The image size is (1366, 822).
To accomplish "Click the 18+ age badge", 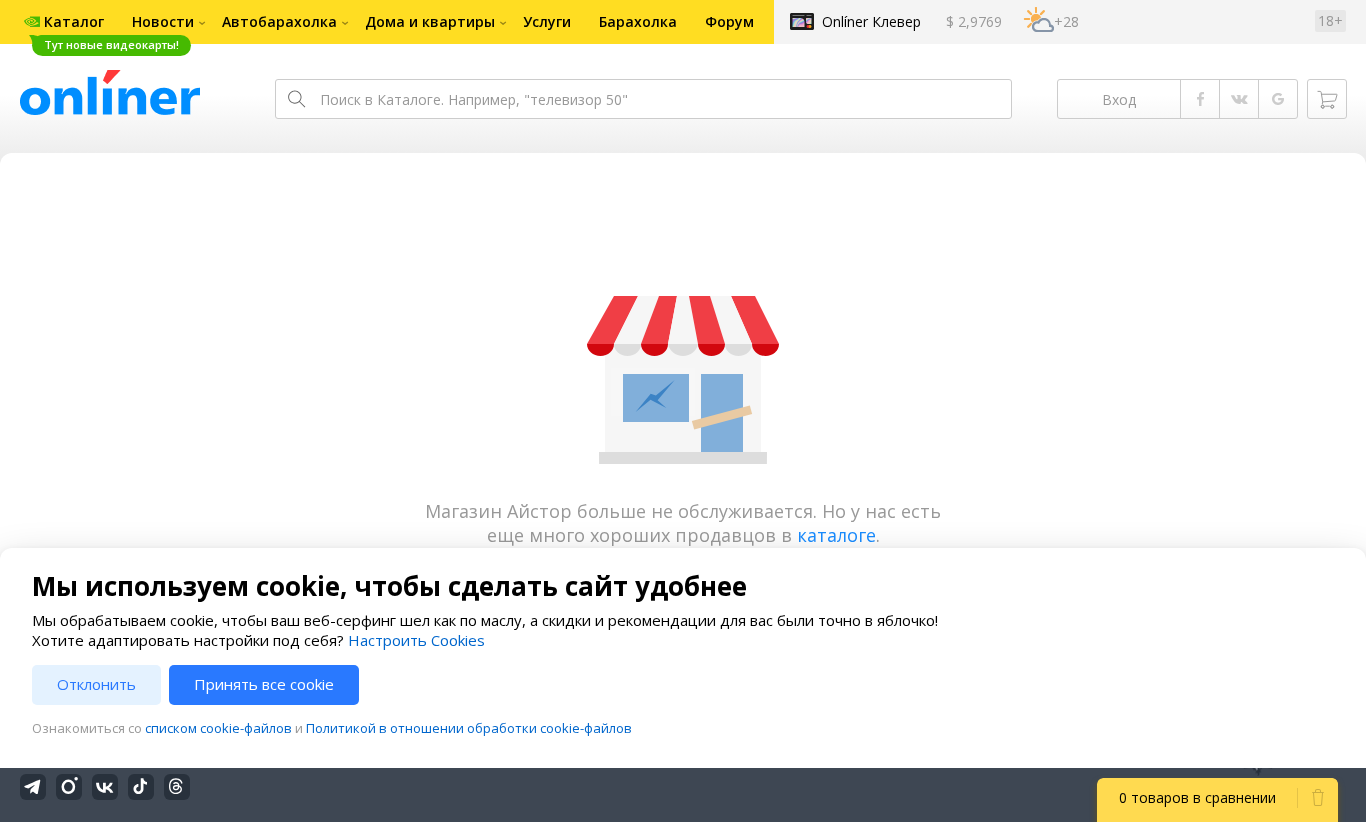I will (x=1330, y=21).
